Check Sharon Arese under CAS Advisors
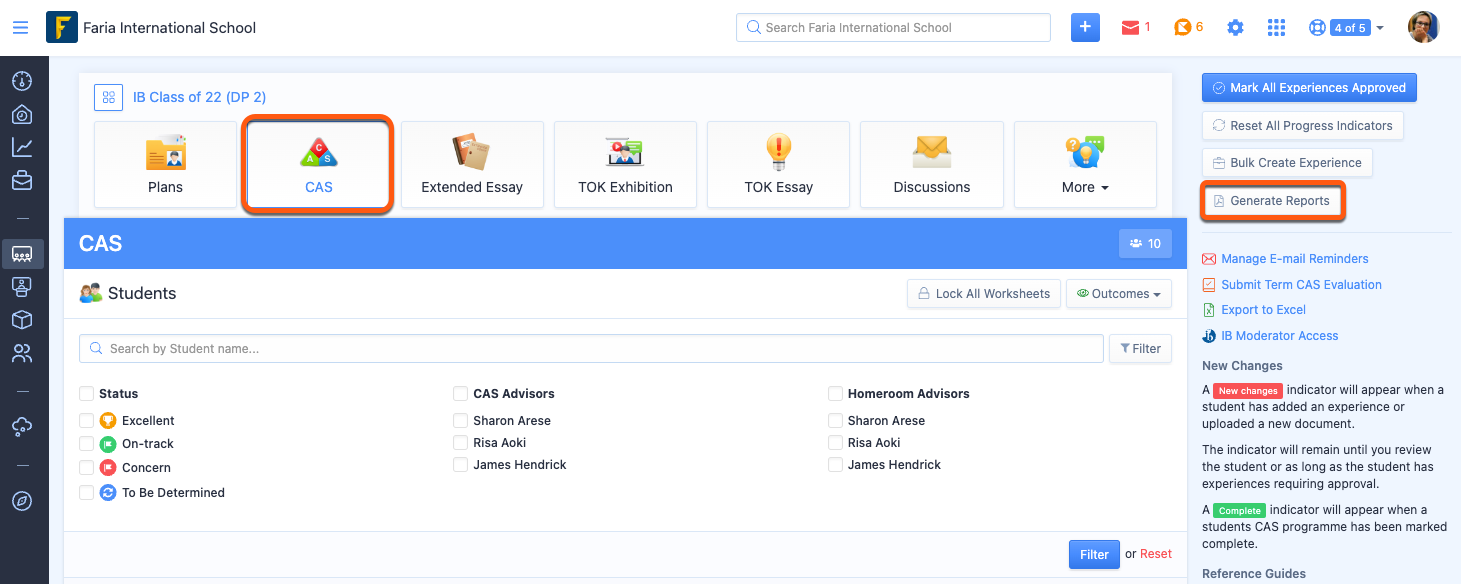 pyautogui.click(x=460, y=421)
